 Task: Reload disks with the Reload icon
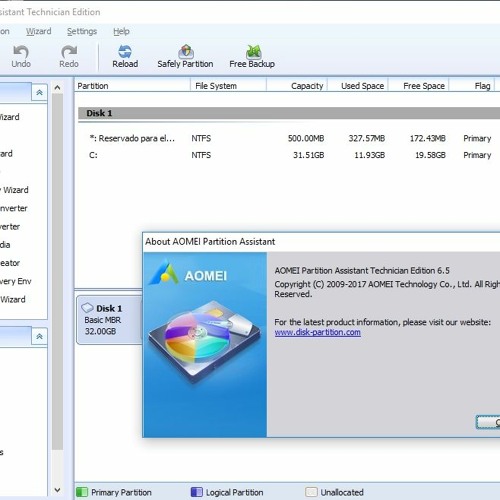(125, 57)
